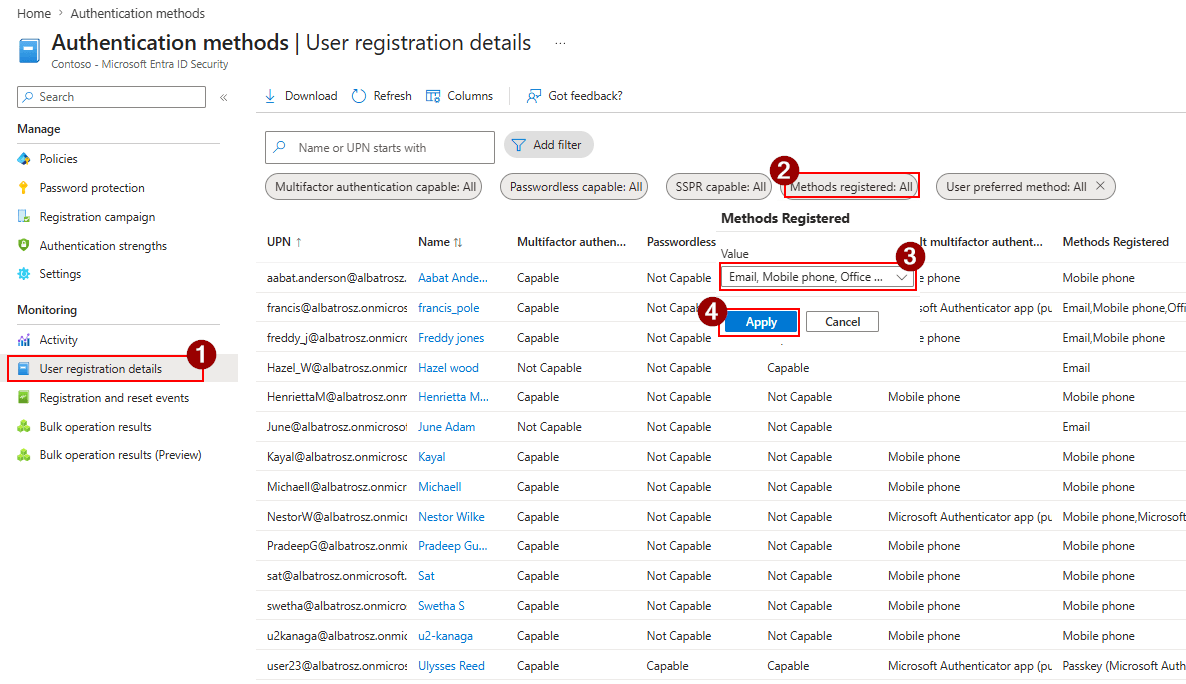The image size is (1186, 684).
Task: Open user Pradeep Gu... link
Action: [x=452, y=546]
